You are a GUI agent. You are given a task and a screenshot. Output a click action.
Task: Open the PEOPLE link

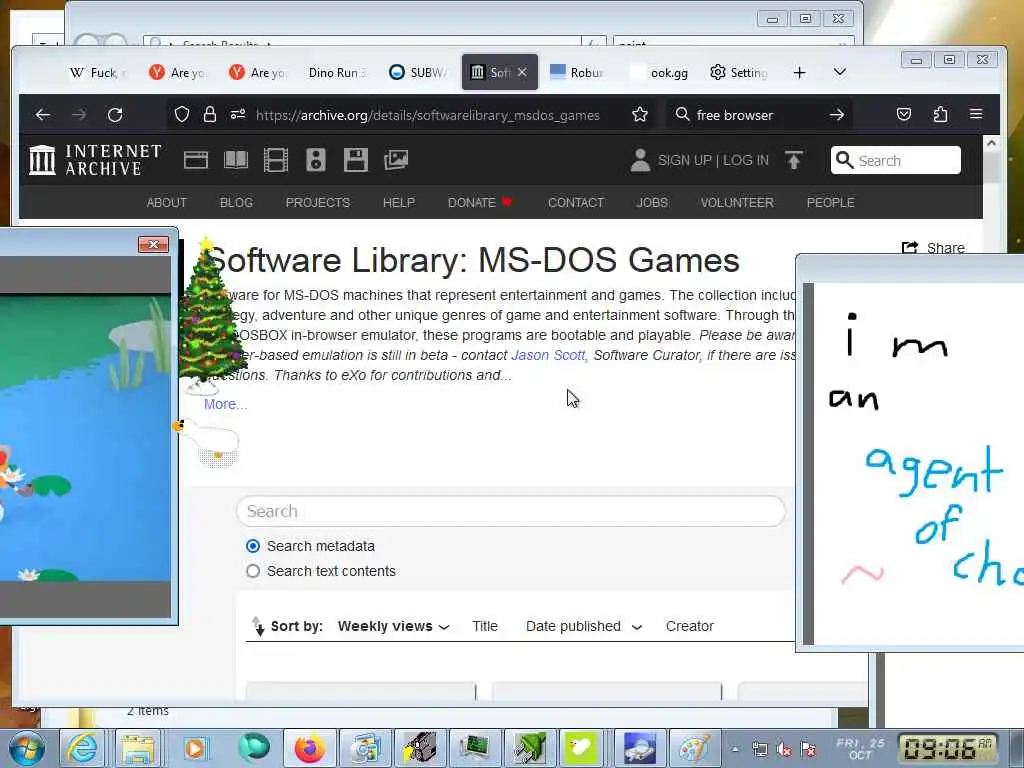pyautogui.click(x=831, y=202)
